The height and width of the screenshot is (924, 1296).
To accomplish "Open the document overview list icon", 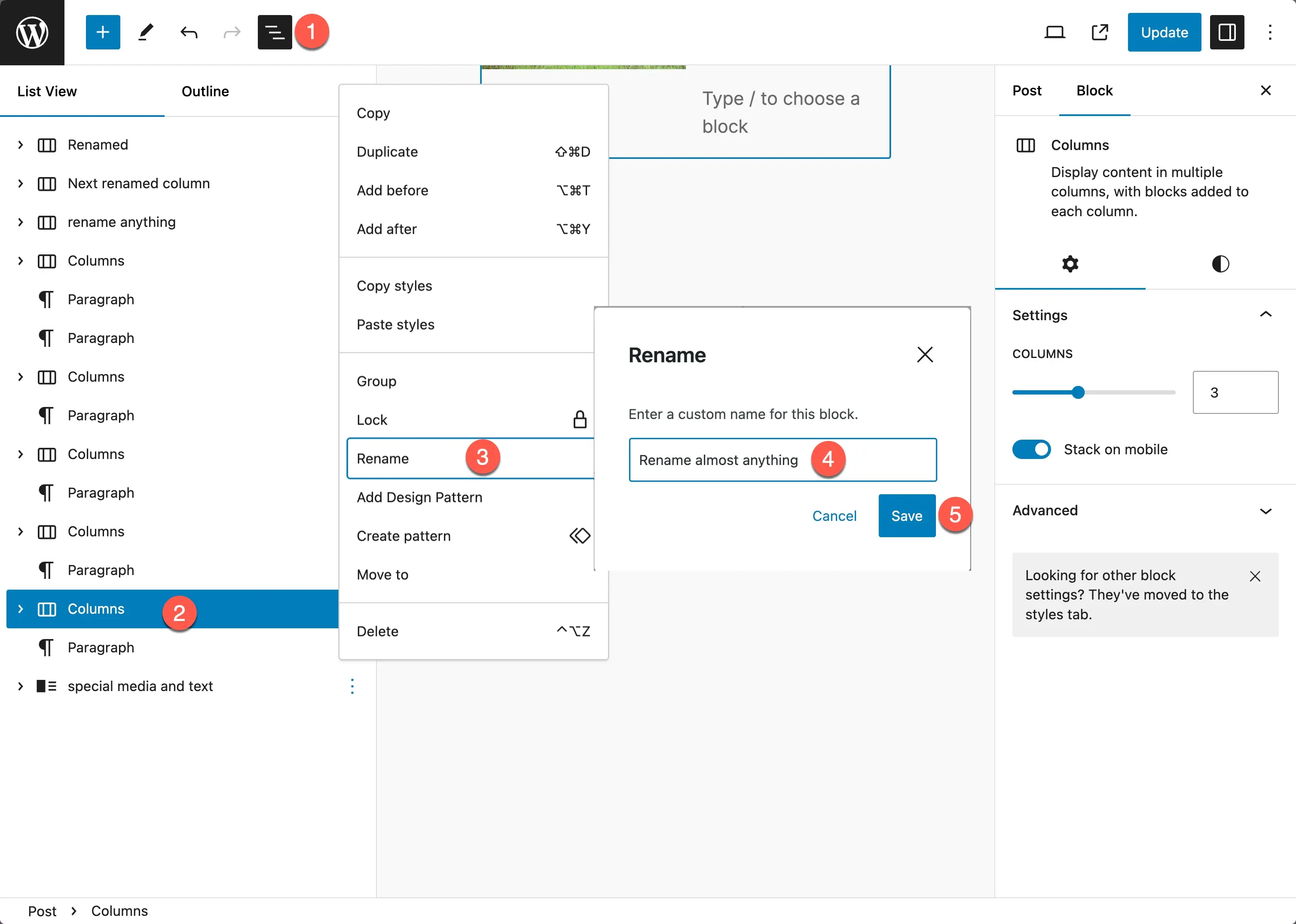I will point(274,31).
